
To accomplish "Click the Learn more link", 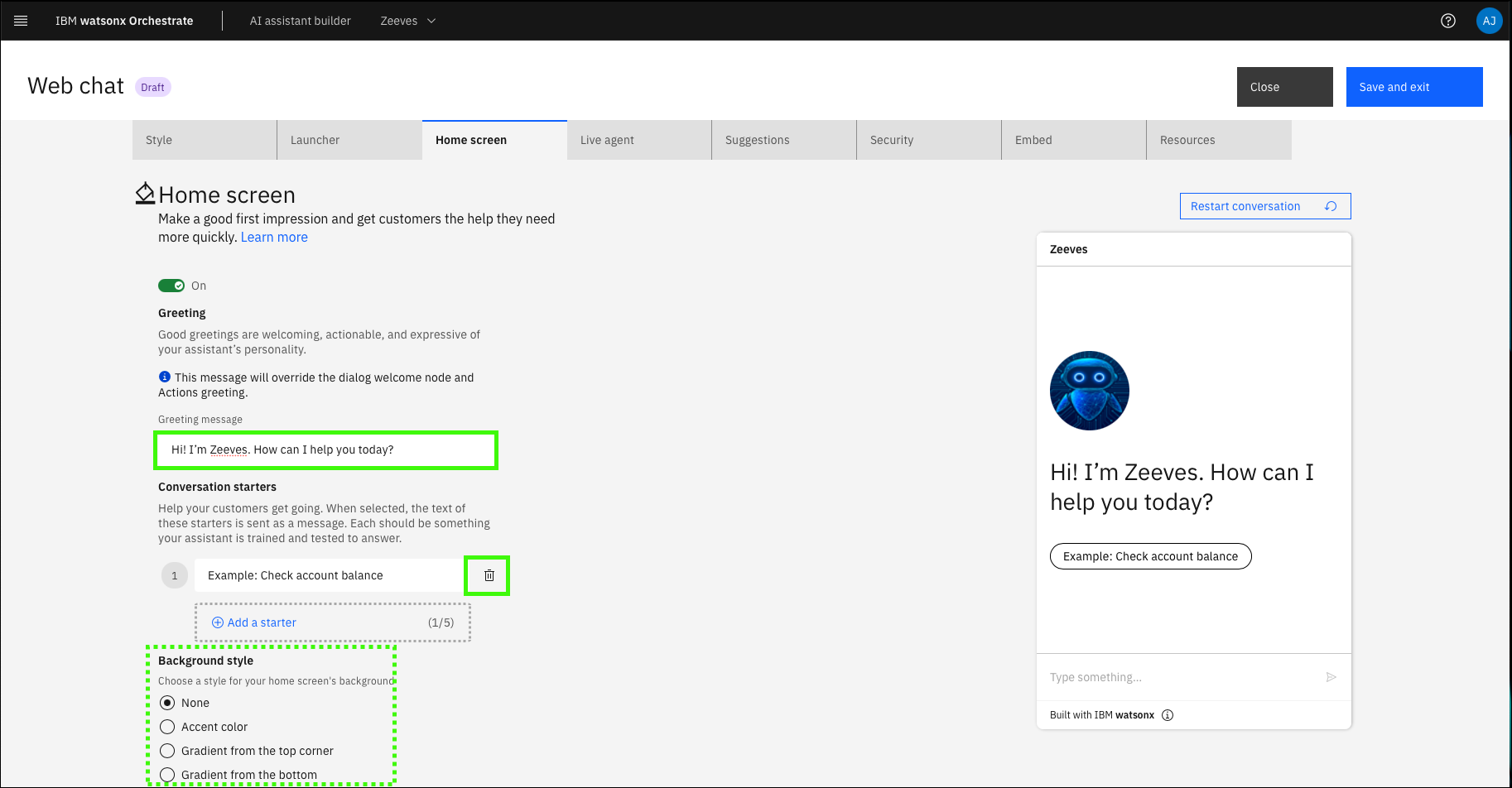I will pos(274,238).
